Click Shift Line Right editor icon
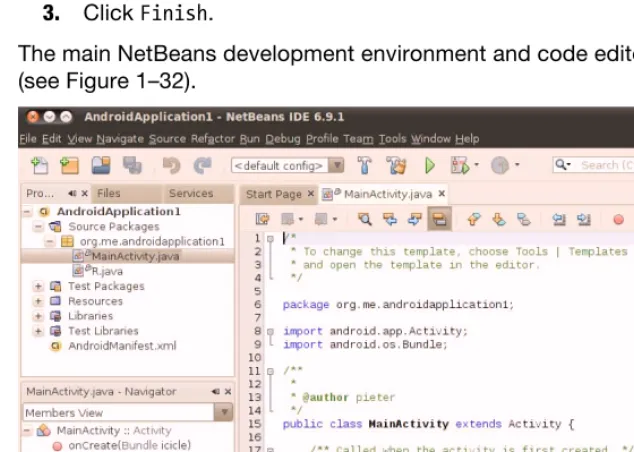Viewport: 634px width, 452px height. [583, 219]
